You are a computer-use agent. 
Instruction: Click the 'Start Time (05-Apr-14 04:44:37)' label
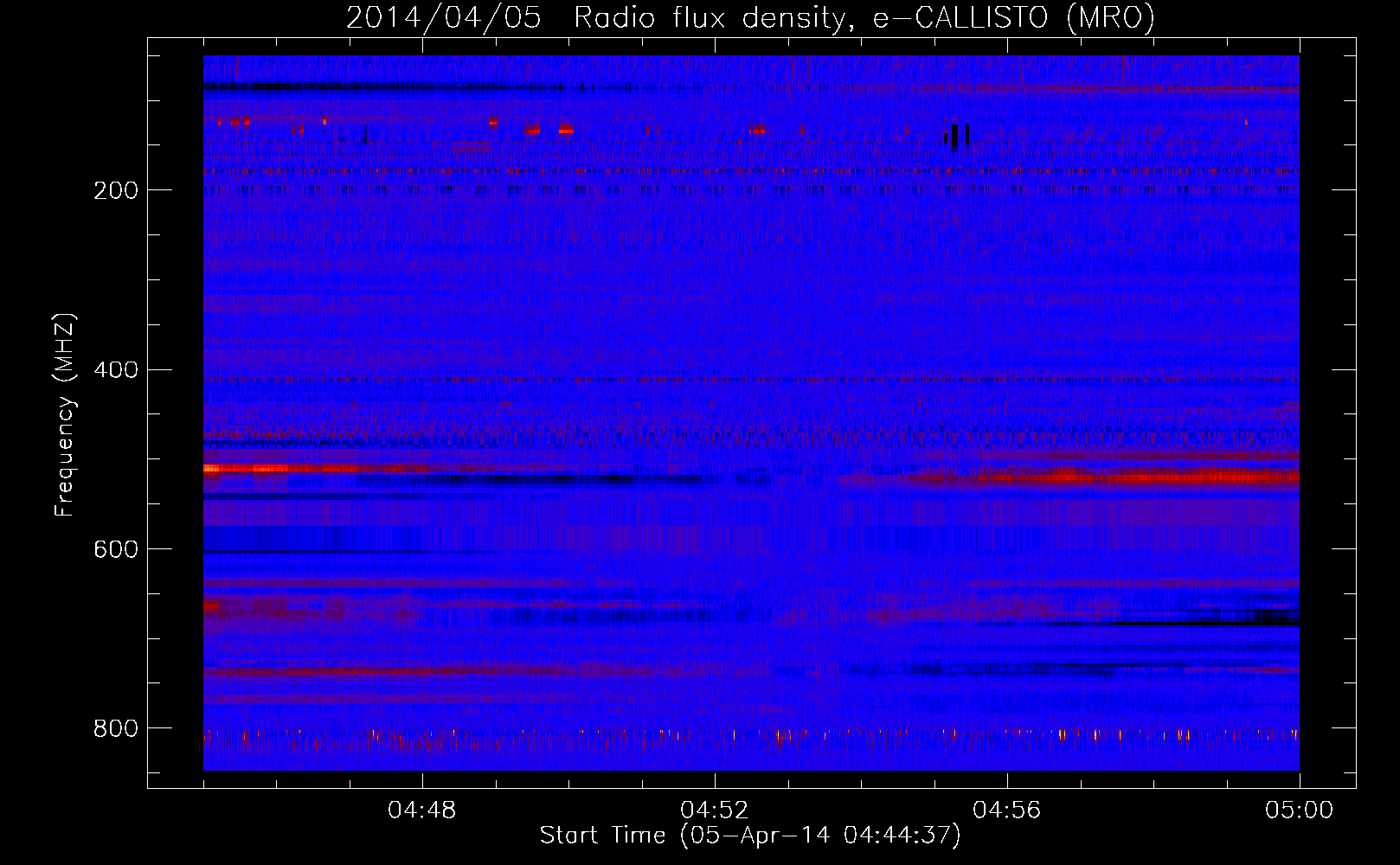tap(750, 836)
